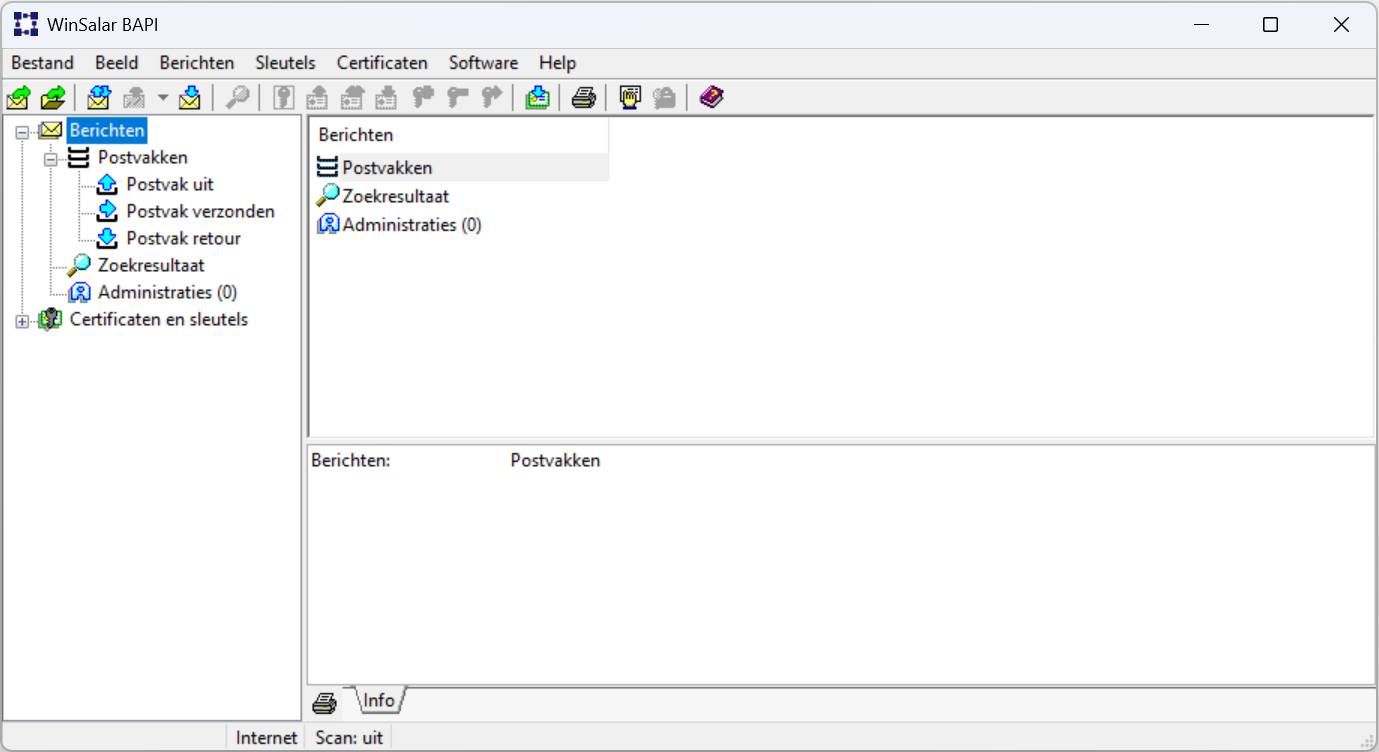Collapse the Postvakken tree node
Screen dimensions: 1379x752
51,158
